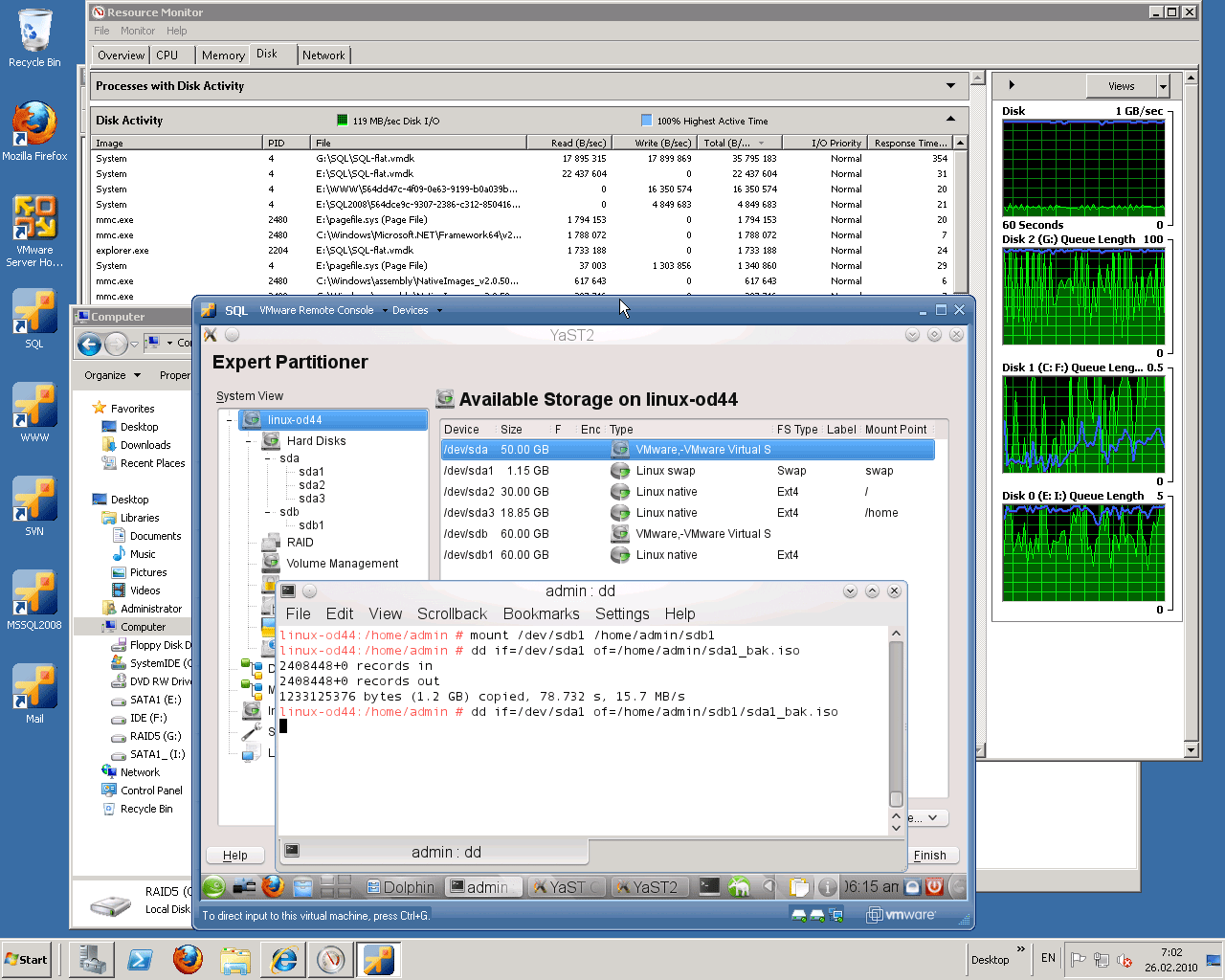
Task: Open Internet Explorer from the taskbar
Action: point(283,959)
